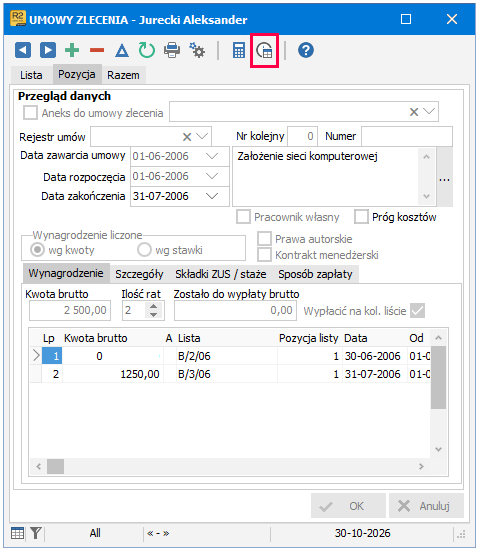Image resolution: width=481 pixels, height=559 pixels.
Task: Click the Zostało do wypłaty brutto field
Action: pos(235,311)
